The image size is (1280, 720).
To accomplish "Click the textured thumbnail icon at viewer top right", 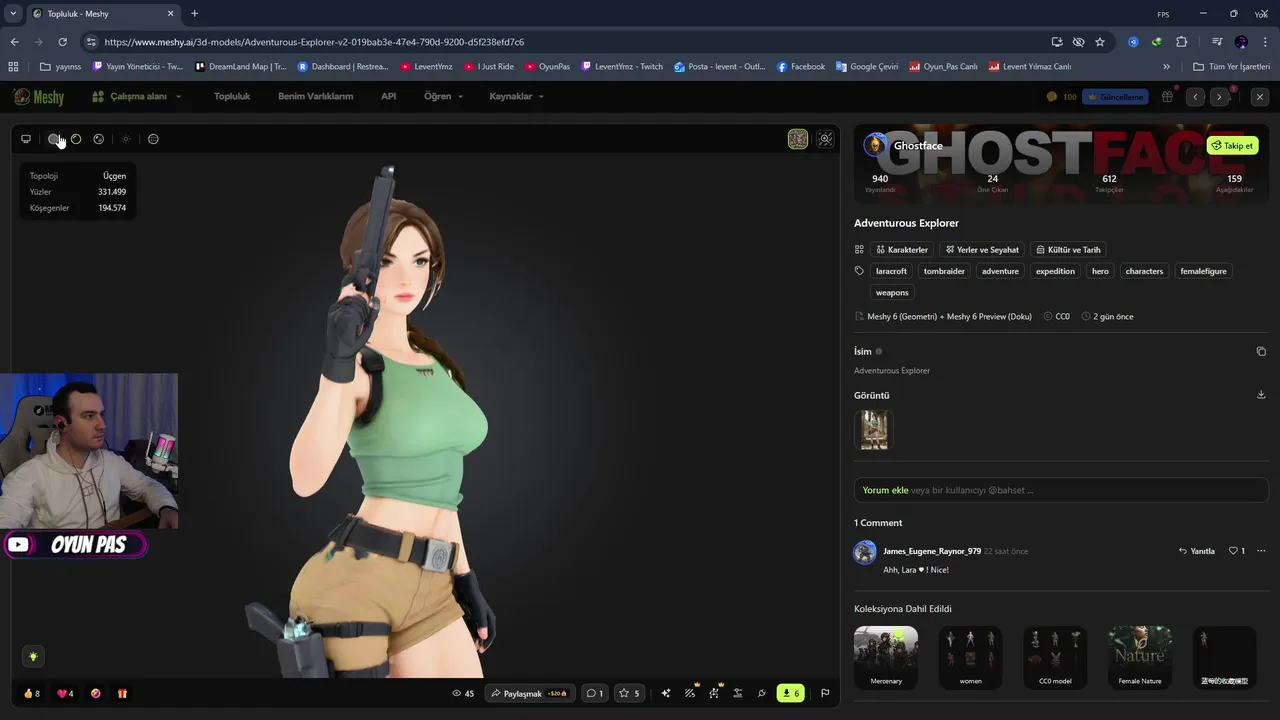I will (798, 139).
